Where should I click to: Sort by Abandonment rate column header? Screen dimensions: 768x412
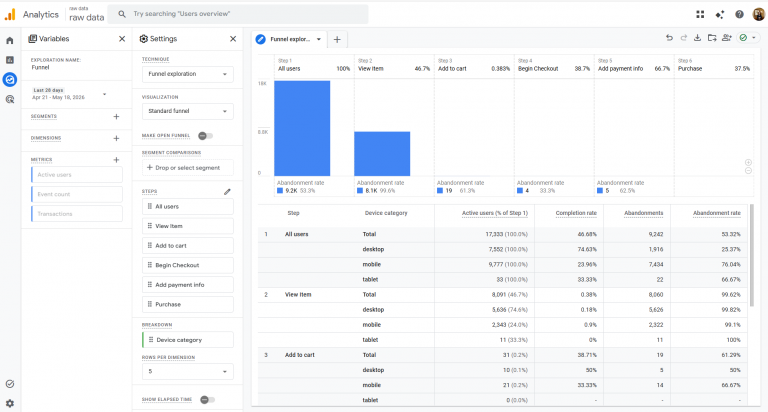(x=717, y=213)
